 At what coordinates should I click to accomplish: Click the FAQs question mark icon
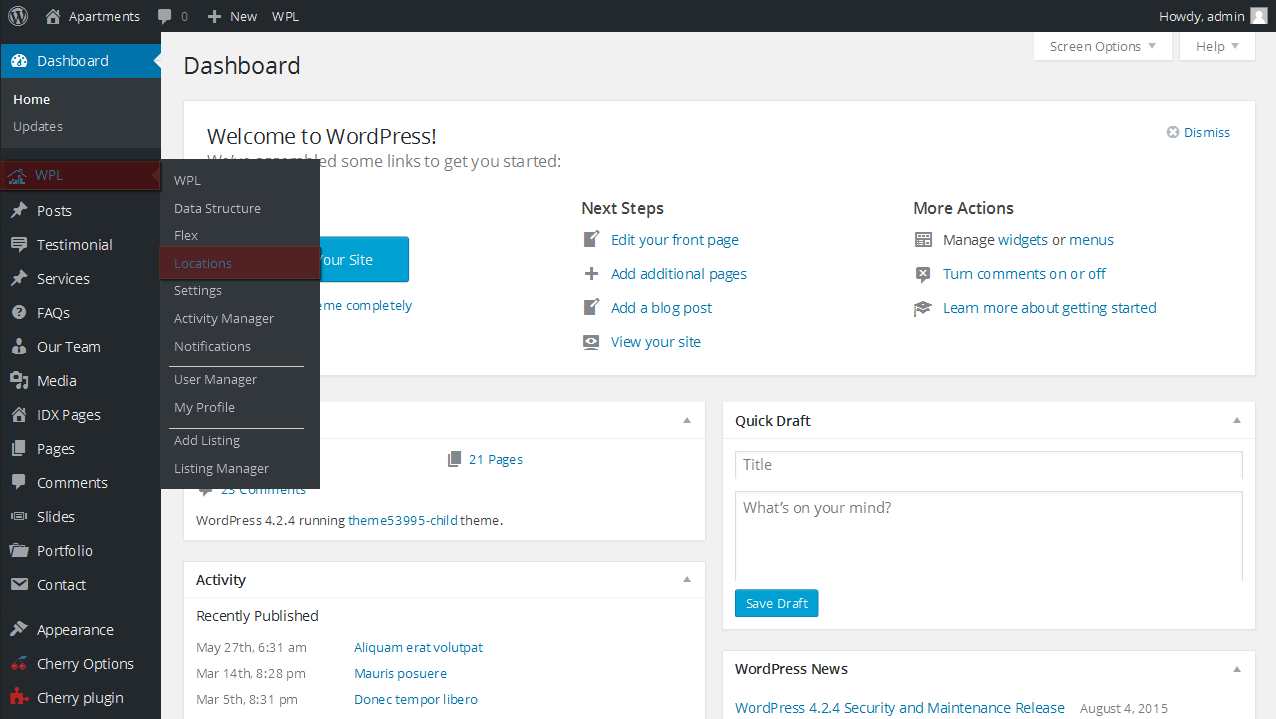tap(18, 313)
